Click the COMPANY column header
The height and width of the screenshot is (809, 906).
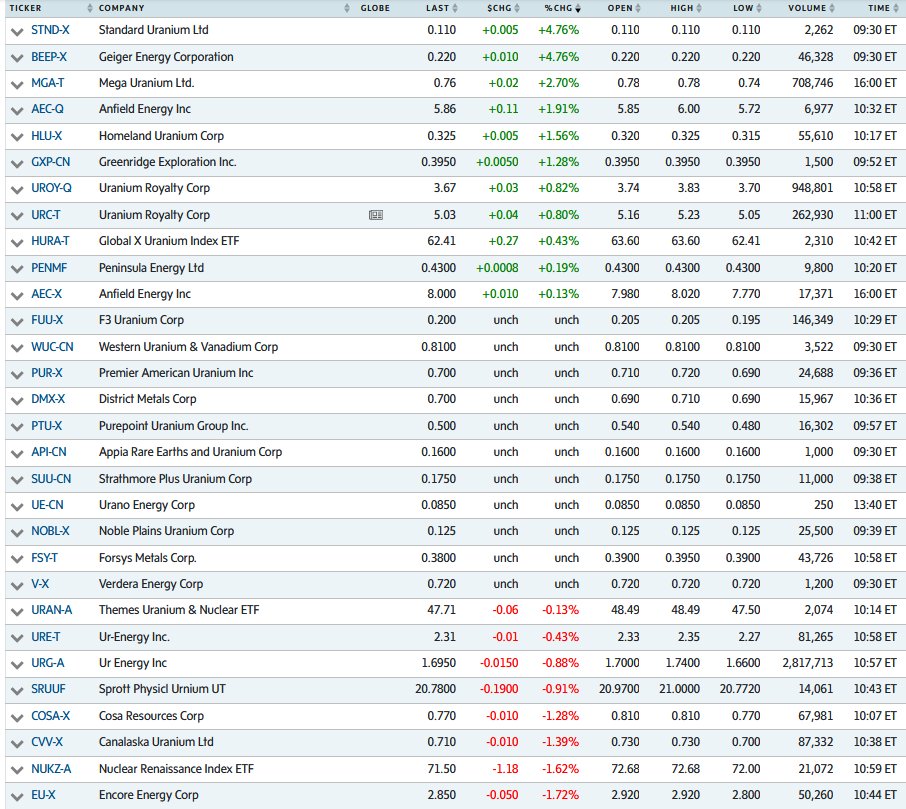[x=120, y=8]
